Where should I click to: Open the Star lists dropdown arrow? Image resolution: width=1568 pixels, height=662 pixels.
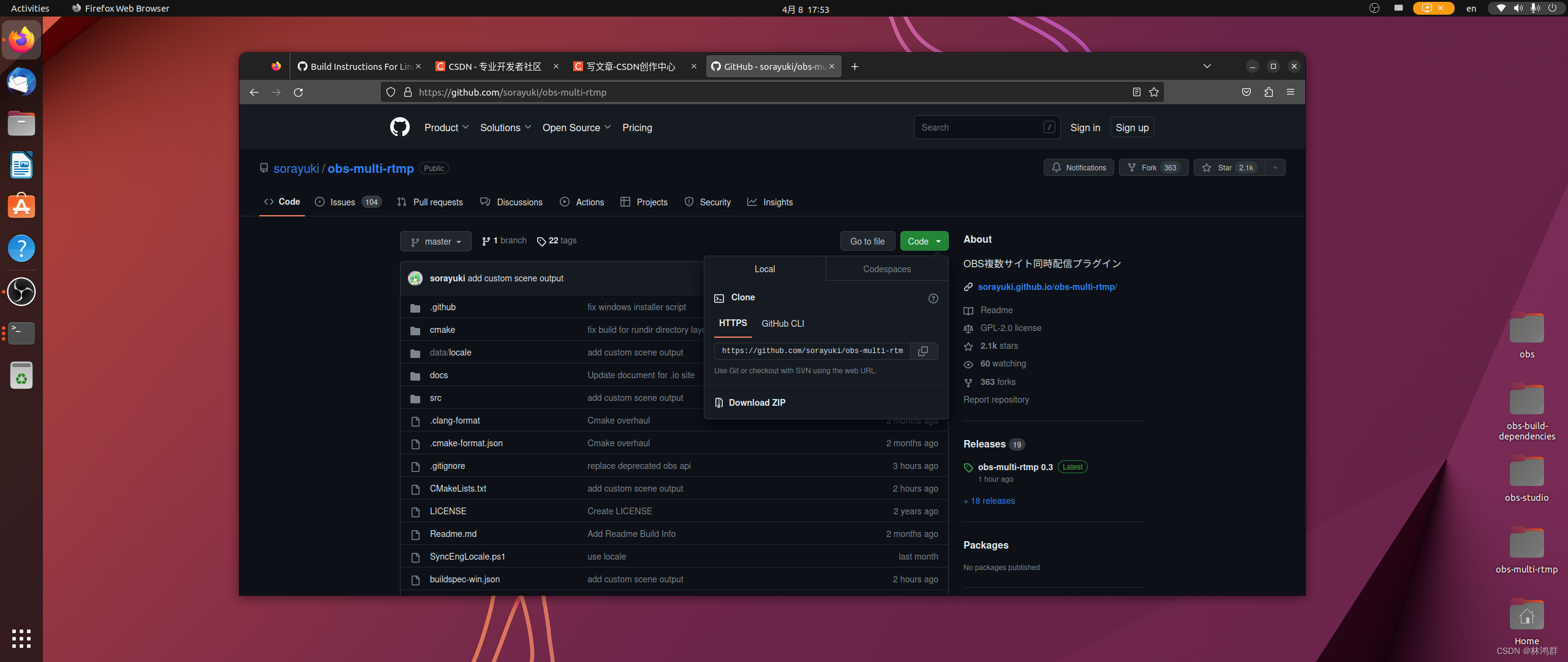pyautogui.click(x=1275, y=167)
